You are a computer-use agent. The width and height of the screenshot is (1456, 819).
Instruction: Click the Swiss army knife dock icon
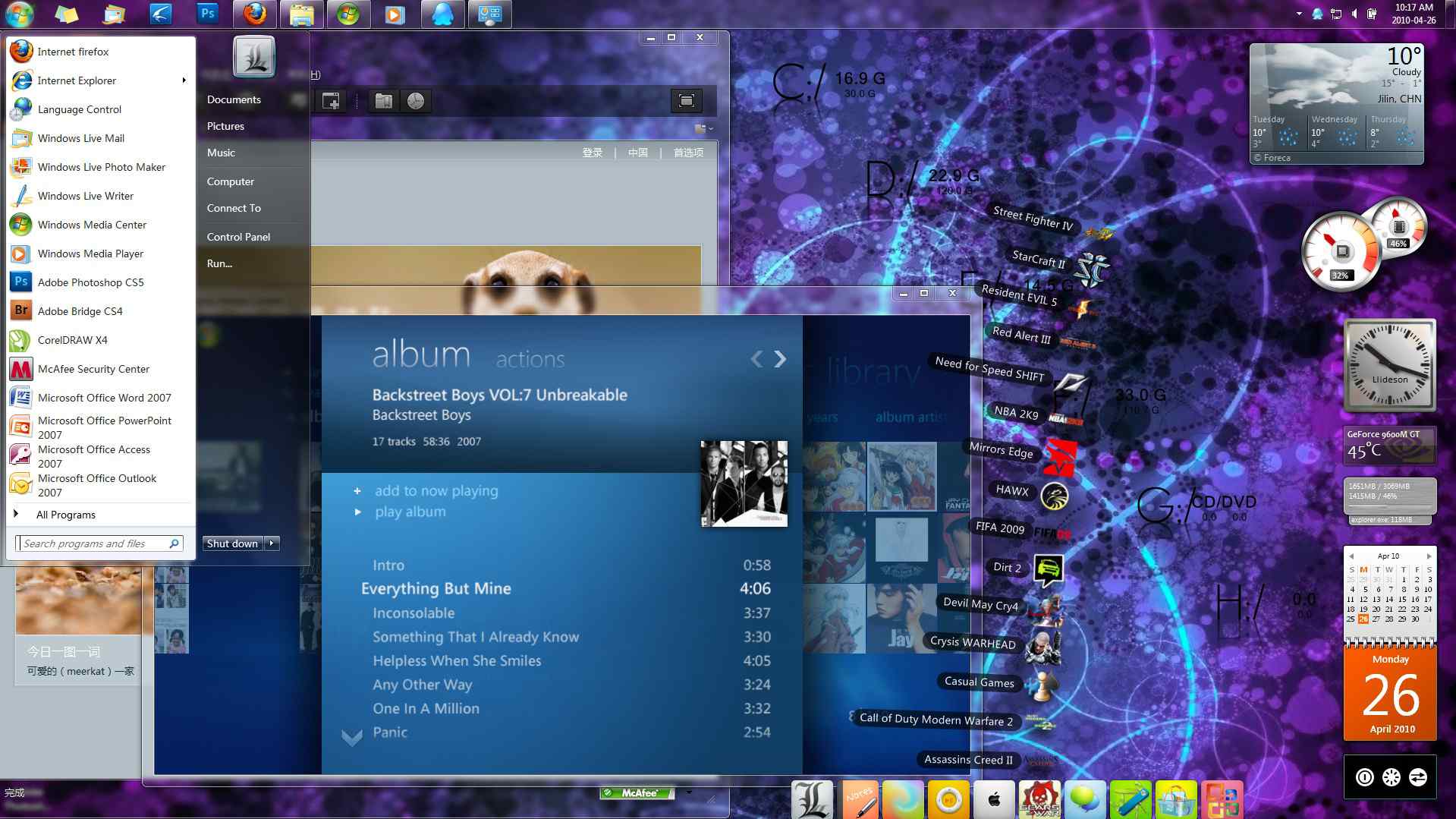coord(1131,799)
